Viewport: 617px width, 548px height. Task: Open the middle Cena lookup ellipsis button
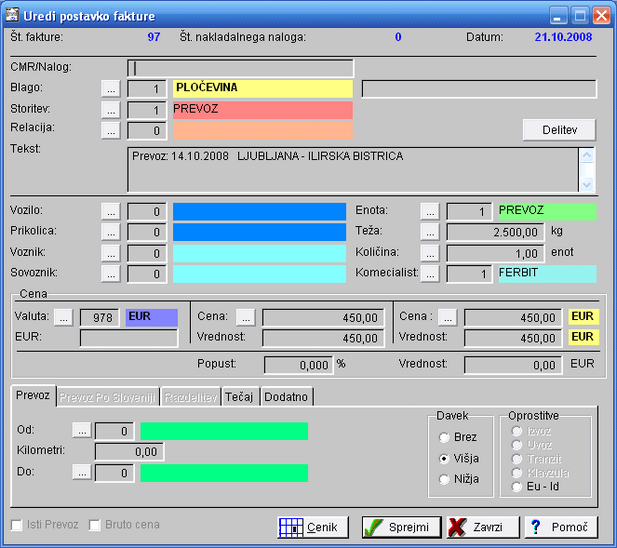click(246, 317)
